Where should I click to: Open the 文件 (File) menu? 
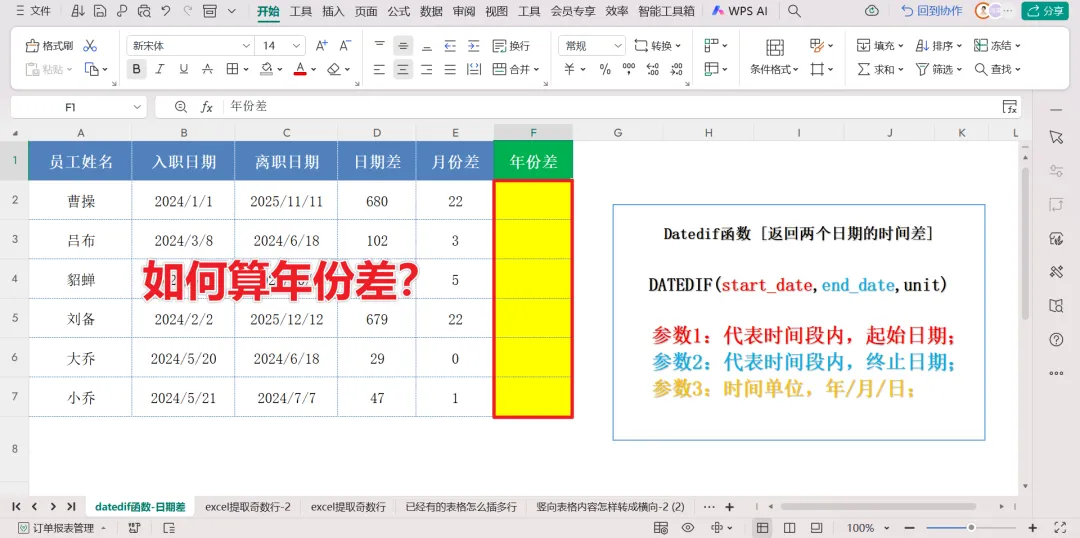pos(34,11)
